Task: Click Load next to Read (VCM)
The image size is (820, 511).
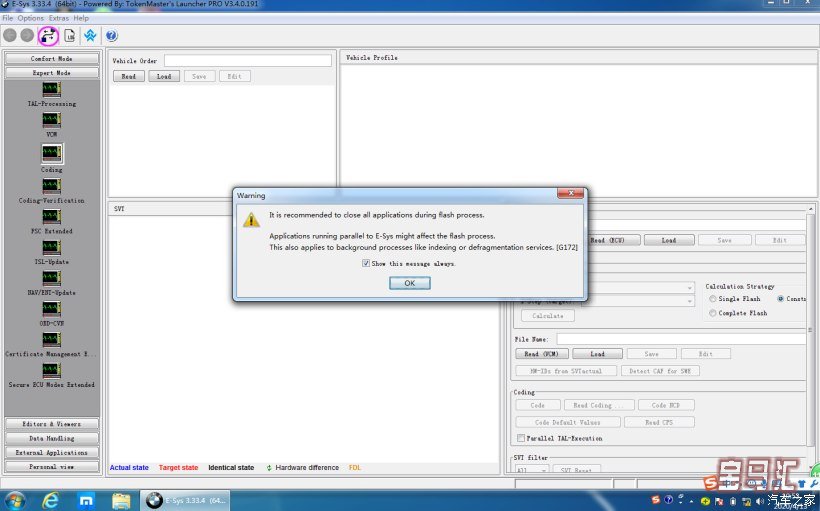Action: tap(597, 354)
